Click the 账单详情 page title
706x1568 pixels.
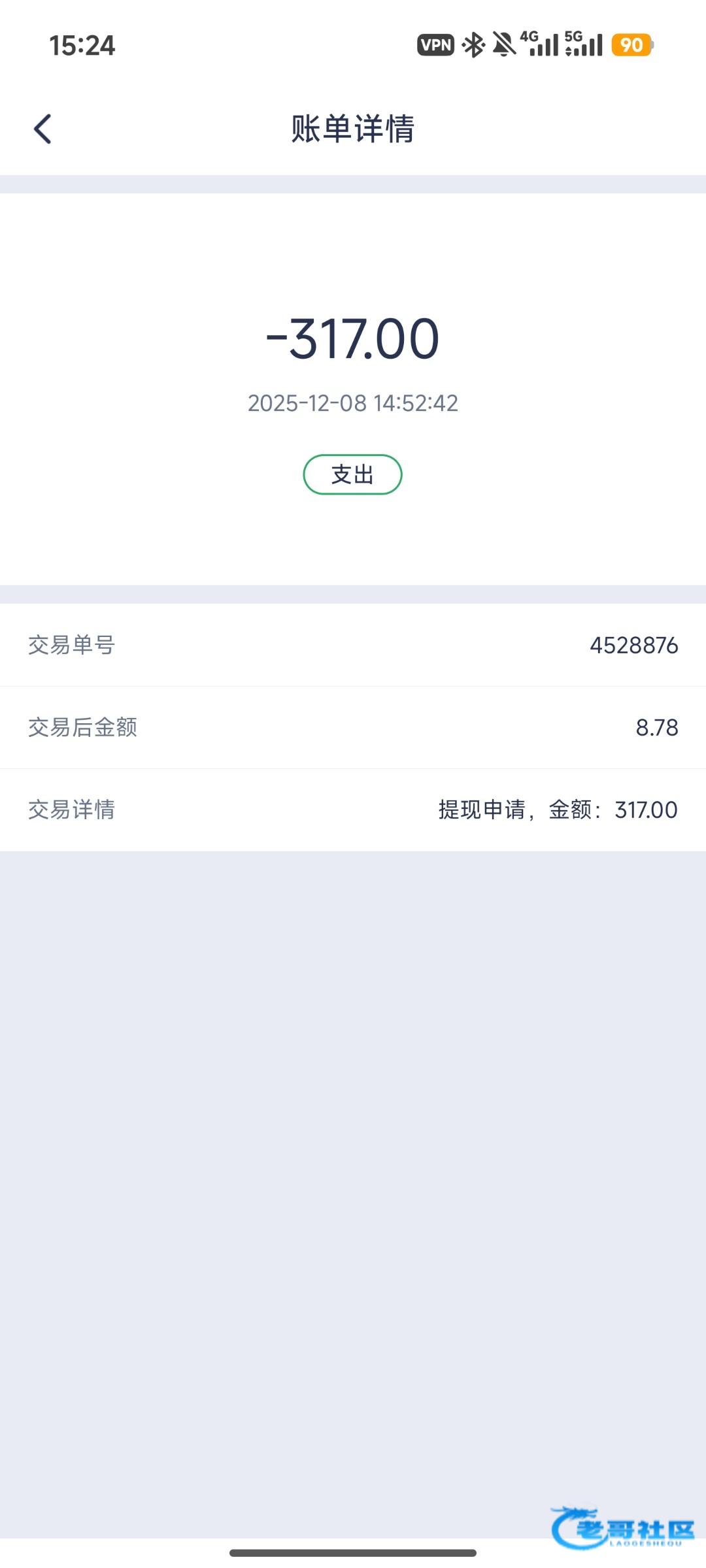[x=352, y=129]
